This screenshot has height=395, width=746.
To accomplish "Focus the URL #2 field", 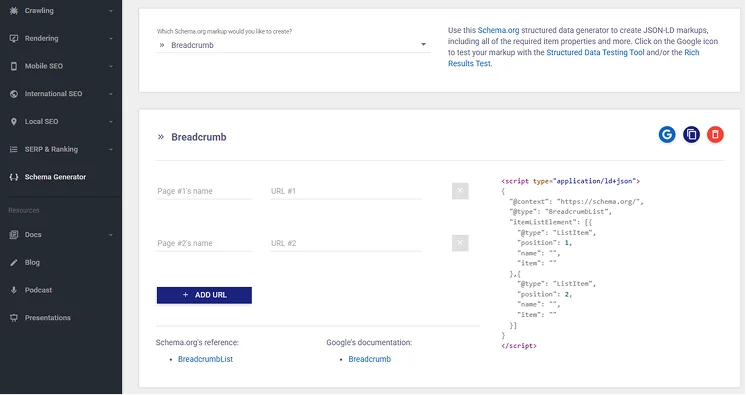I will tap(346, 243).
